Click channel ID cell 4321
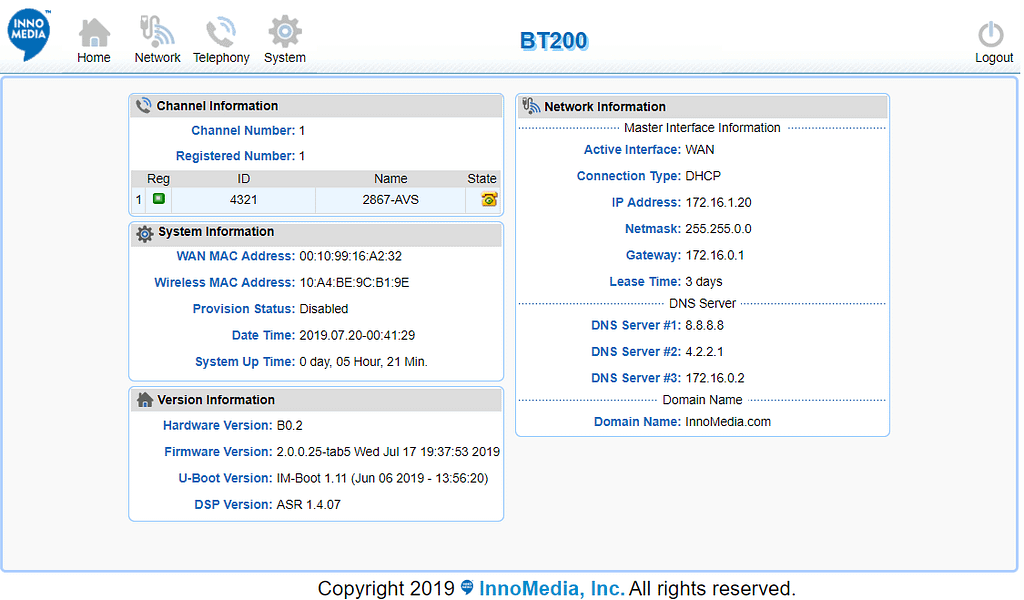This screenshot has height=600, width=1024. tap(243, 200)
